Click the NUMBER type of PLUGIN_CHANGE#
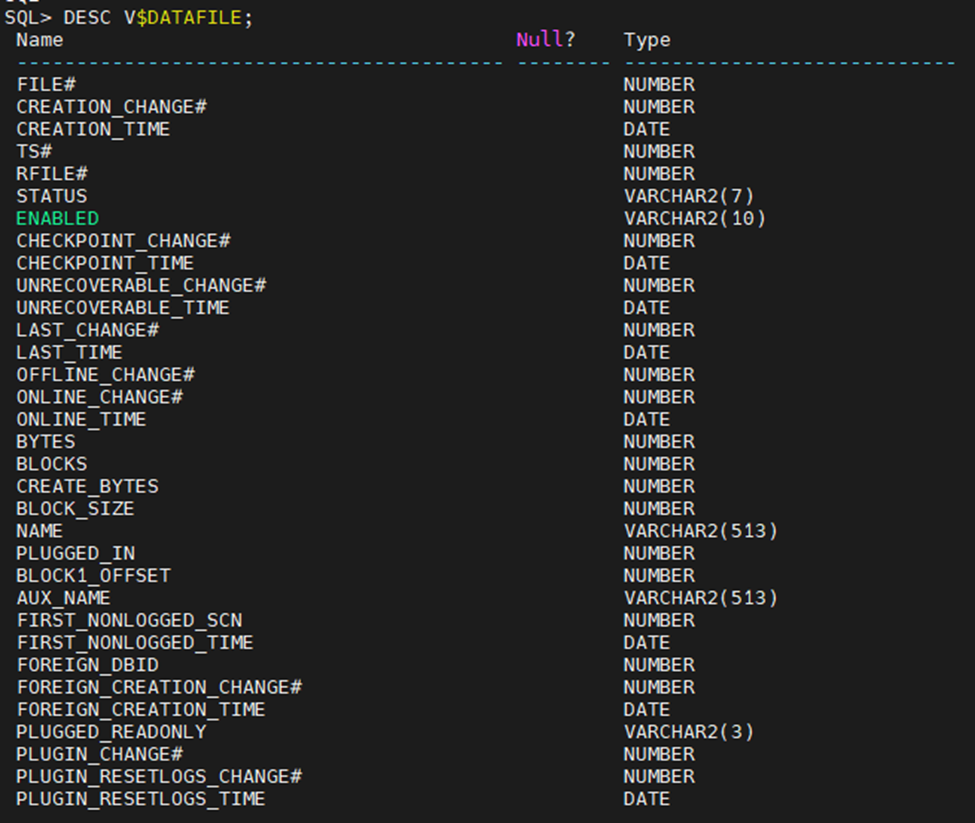This screenshot has height=823, width=975. click(x=659, y=755)
